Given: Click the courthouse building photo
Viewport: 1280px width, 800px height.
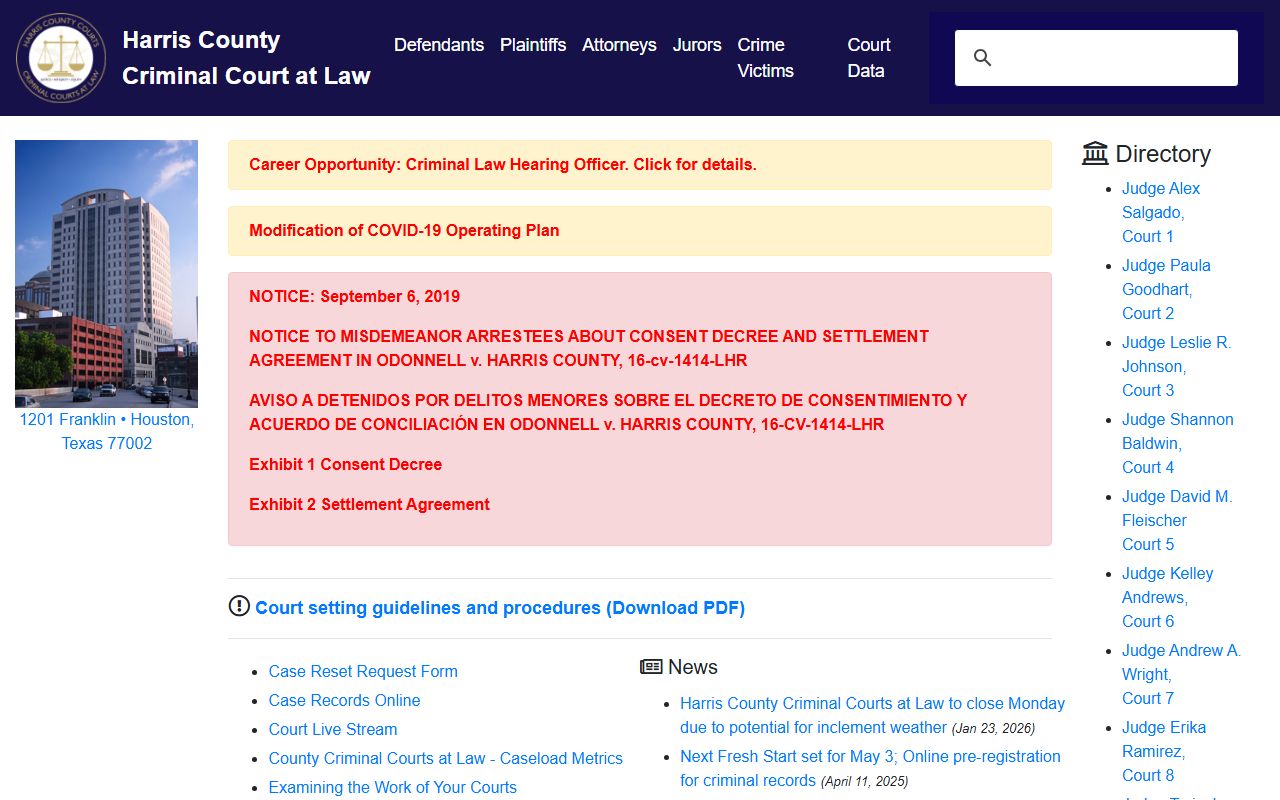Looking at the screenshot, I should (x=106, y=274).
